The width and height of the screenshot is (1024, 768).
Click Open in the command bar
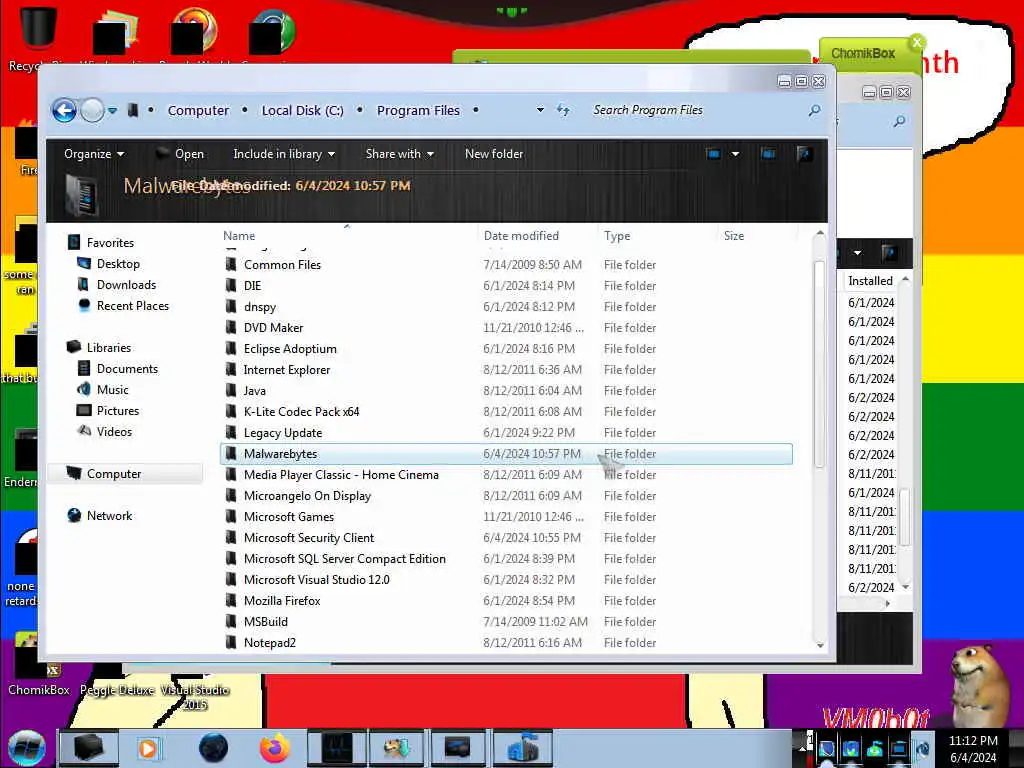click(180, 154)
